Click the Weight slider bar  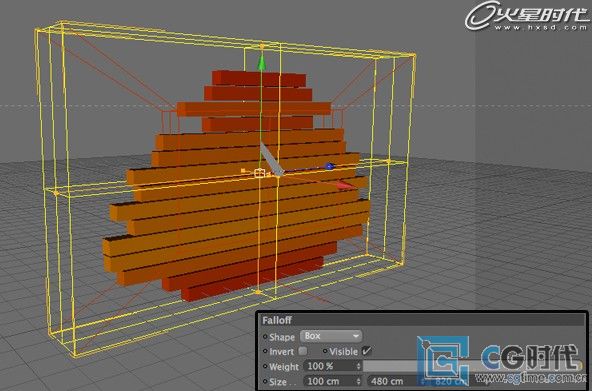coord(472,366)
